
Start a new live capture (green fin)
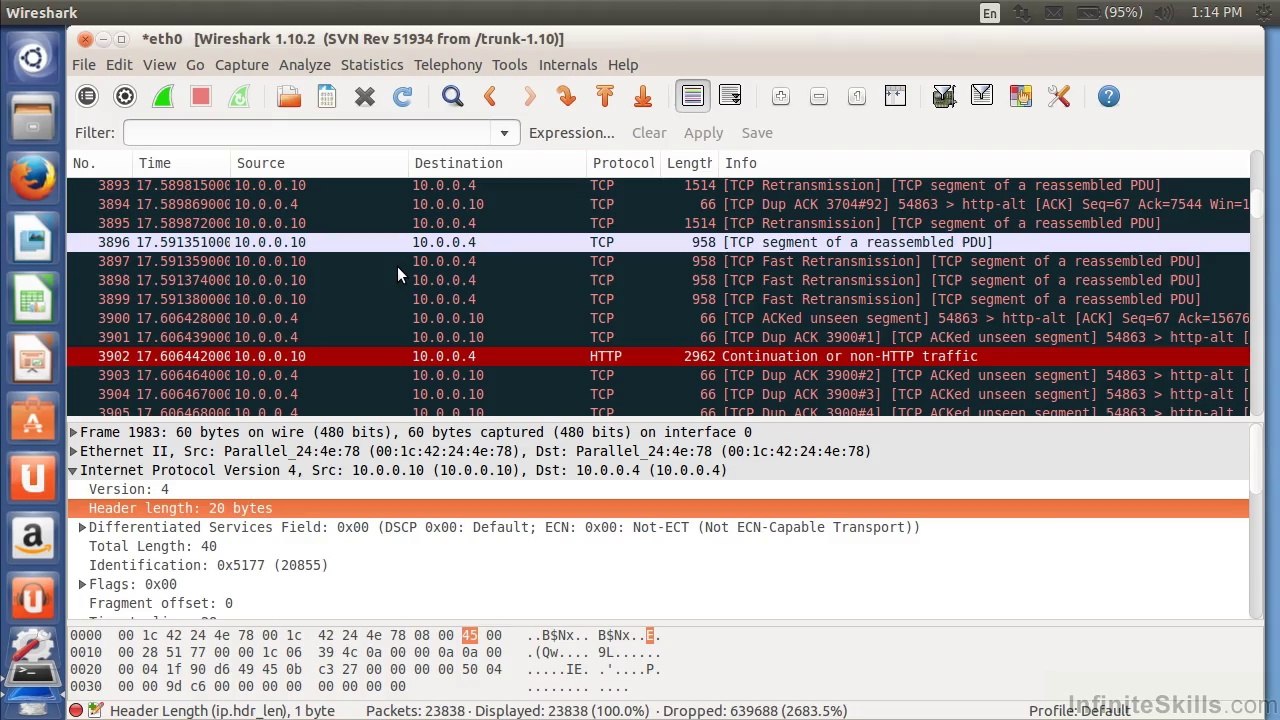pyautogui.click(x=163, y=96)
